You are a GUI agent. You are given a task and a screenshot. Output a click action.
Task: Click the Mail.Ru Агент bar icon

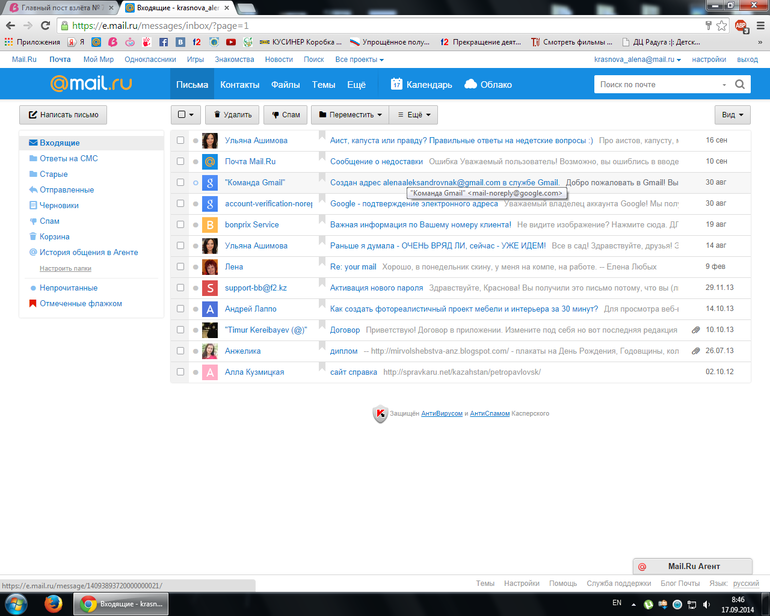click(642, 566)
